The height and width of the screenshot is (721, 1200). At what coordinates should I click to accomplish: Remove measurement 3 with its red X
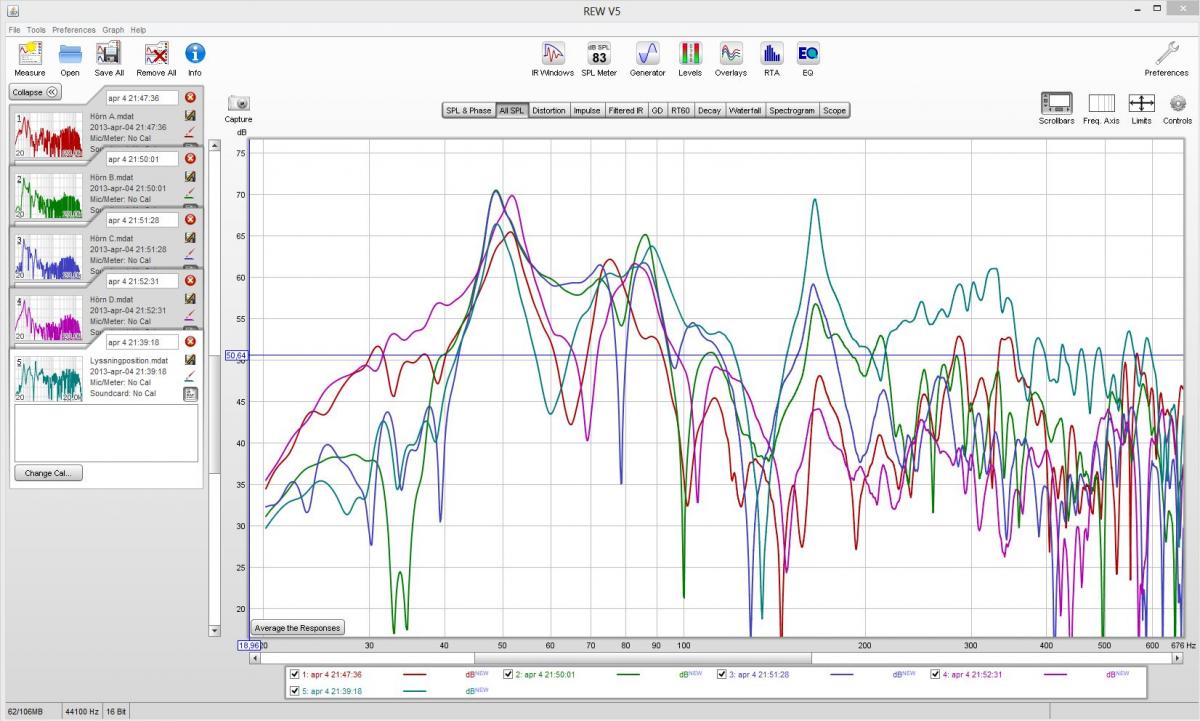tap(190, 219)
